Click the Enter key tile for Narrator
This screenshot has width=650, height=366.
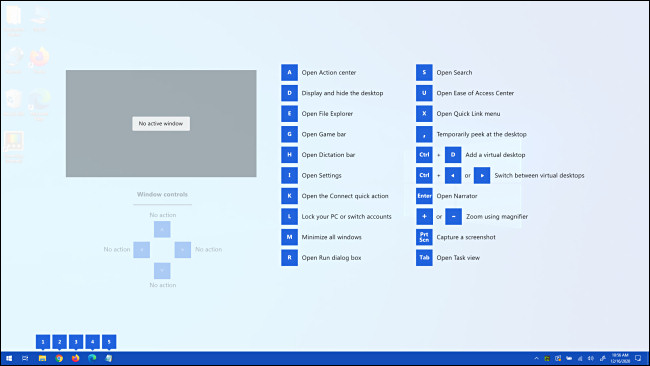coord(424,196)
